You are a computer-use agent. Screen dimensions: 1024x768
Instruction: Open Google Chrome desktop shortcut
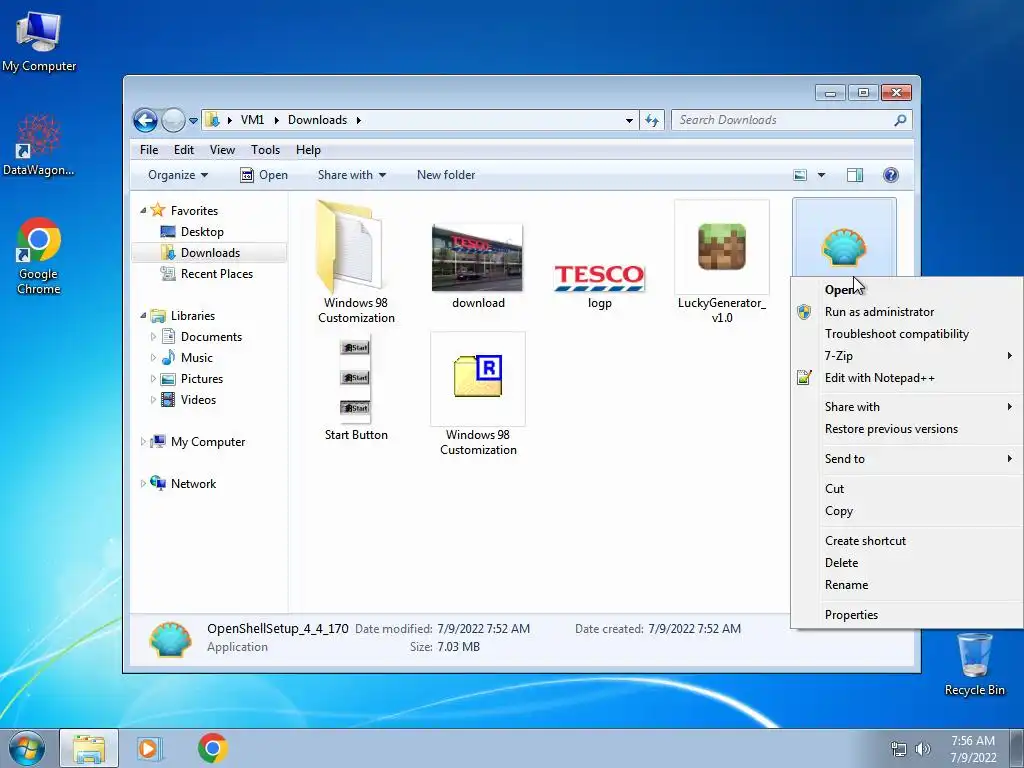[39, 256]
